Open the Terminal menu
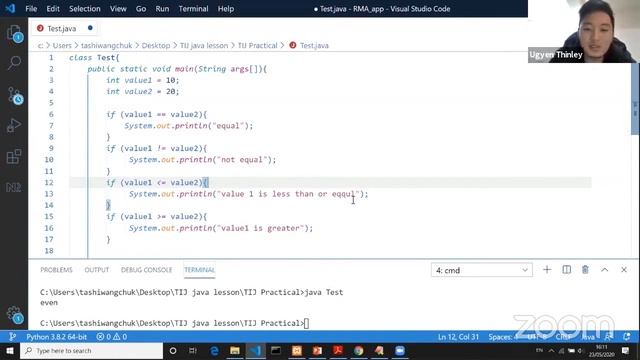The width and height of the screenshot is (640, 360). [193, 9]
